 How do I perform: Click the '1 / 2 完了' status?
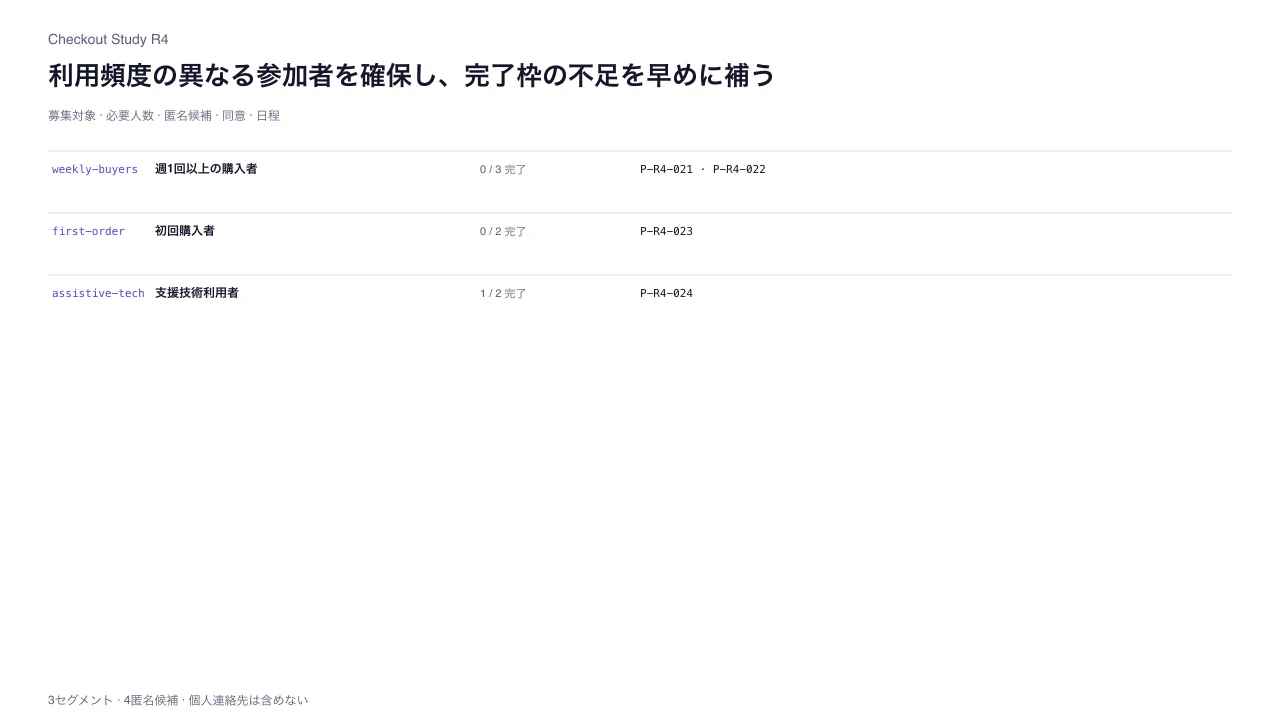(x=503, y=294)
